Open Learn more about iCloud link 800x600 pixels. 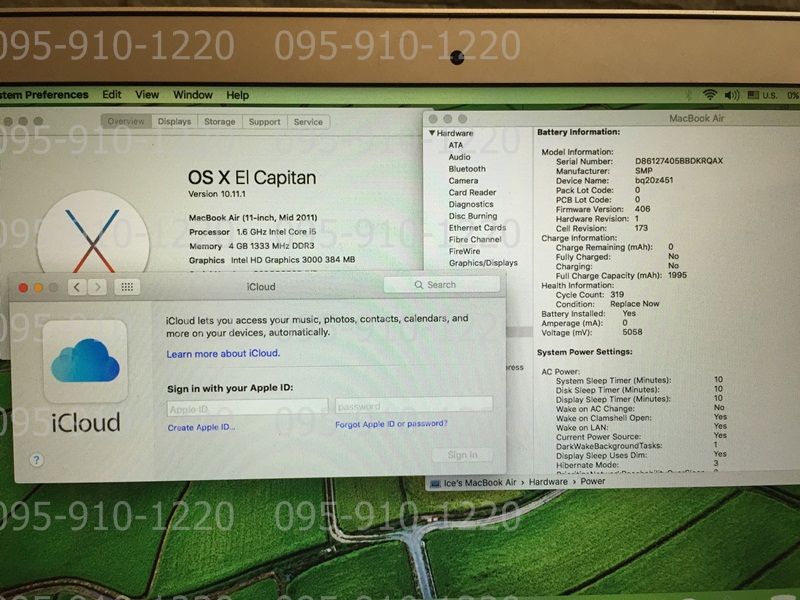click(223, 354)
